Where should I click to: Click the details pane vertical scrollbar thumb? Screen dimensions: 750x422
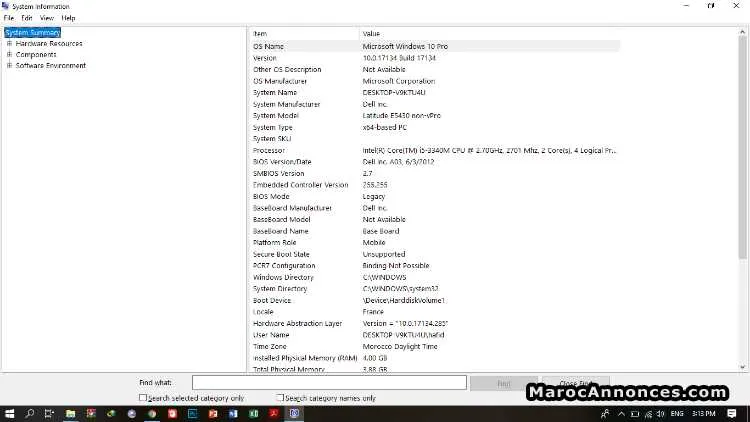[742, 148]
